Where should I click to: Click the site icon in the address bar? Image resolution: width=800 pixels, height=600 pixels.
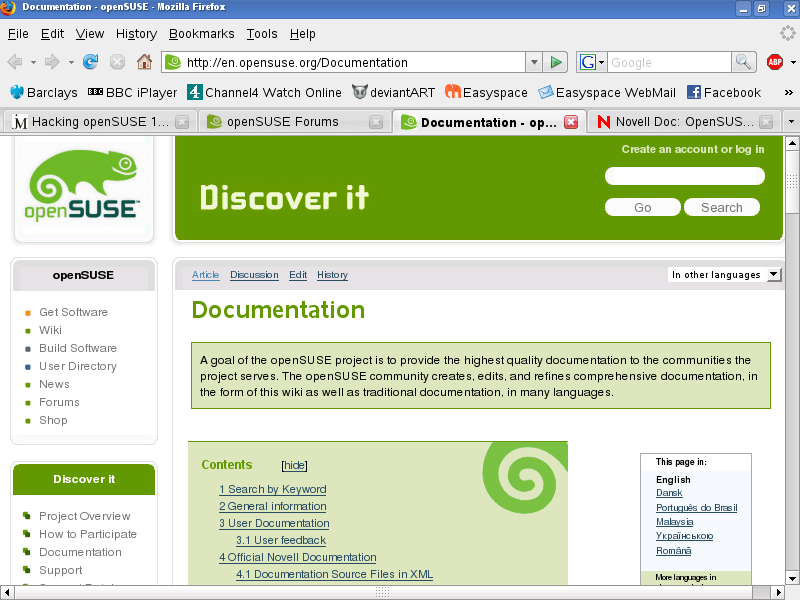(173, 62)
